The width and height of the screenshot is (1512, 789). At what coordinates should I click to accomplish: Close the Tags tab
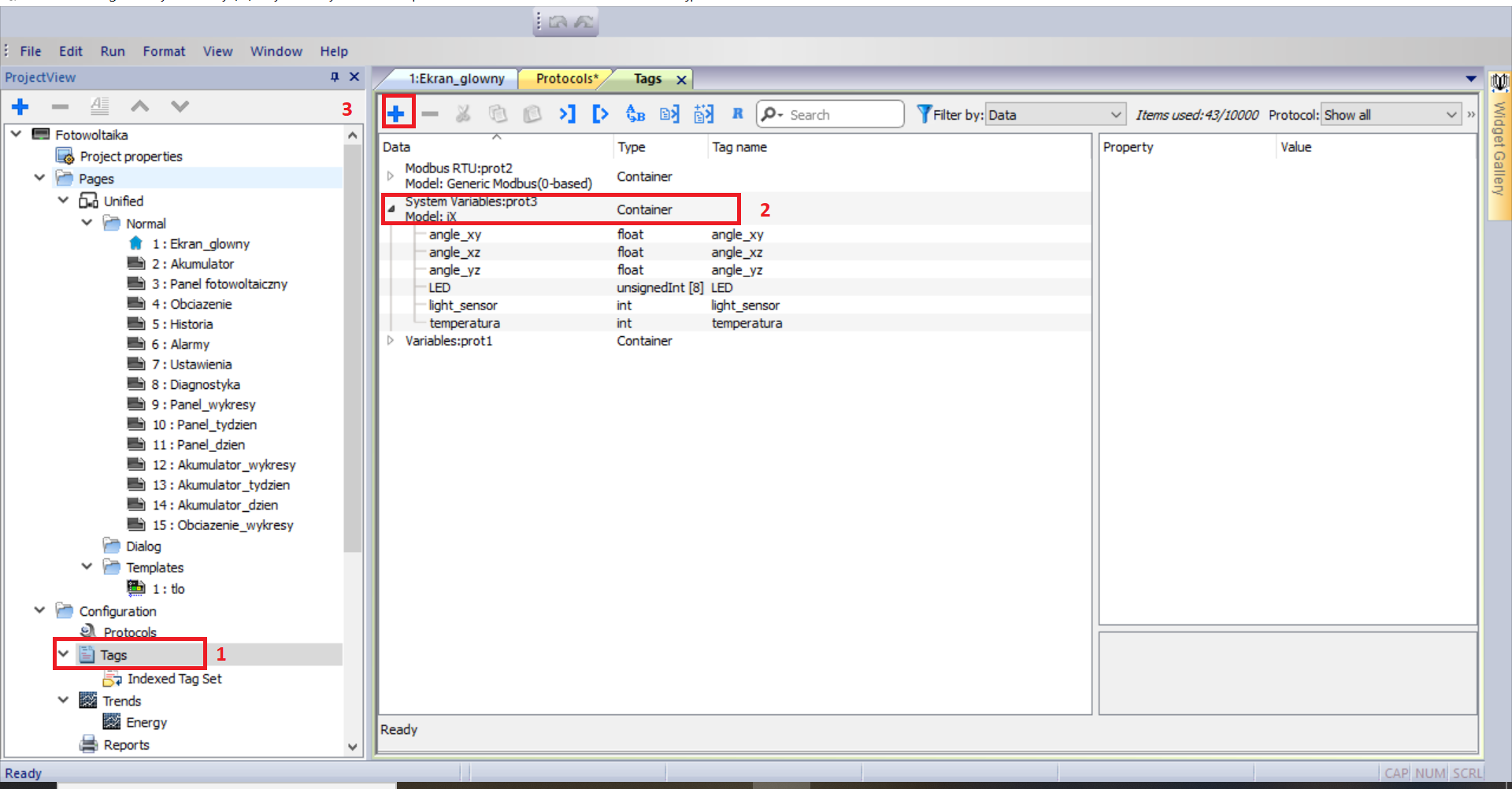click(x=682, y=80)
